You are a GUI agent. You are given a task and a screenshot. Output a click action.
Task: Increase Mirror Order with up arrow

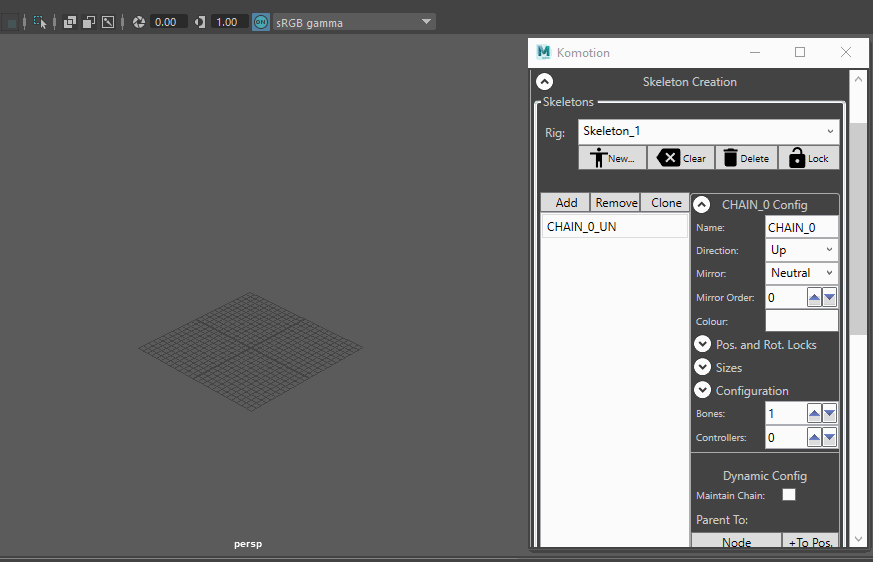point(815,297)
